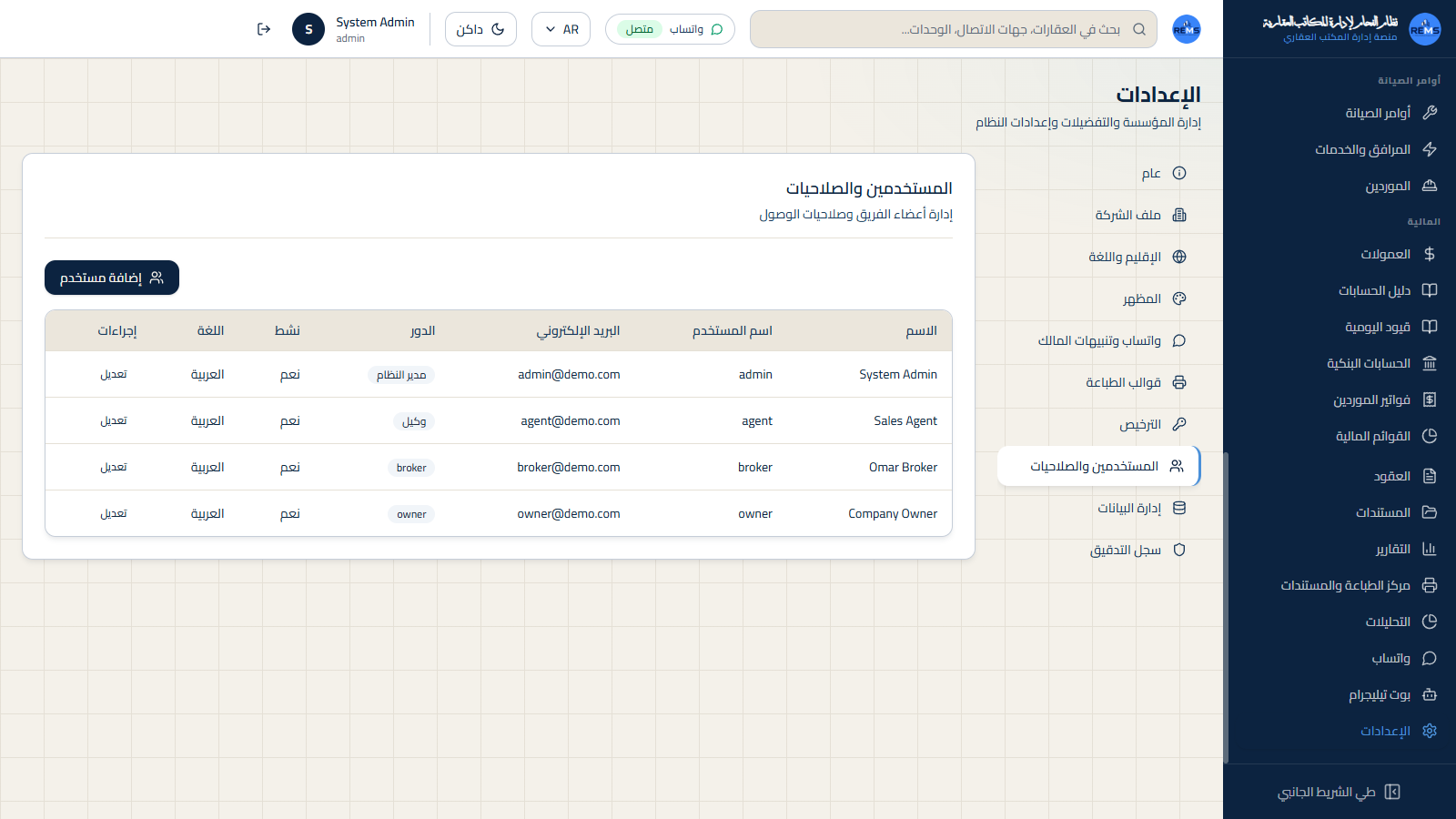
Task: Edit the Omar Broker user row
Action: point(114,467)
